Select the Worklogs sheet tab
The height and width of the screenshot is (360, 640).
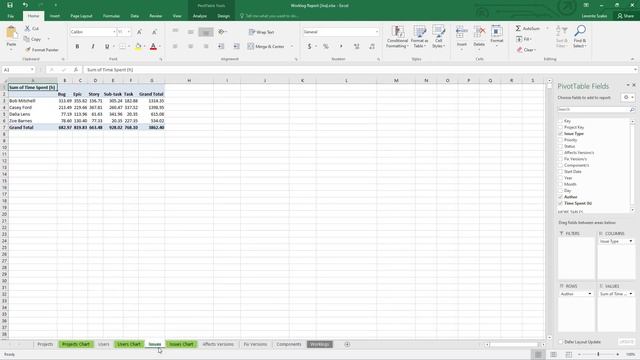click(x=320, y=344)
